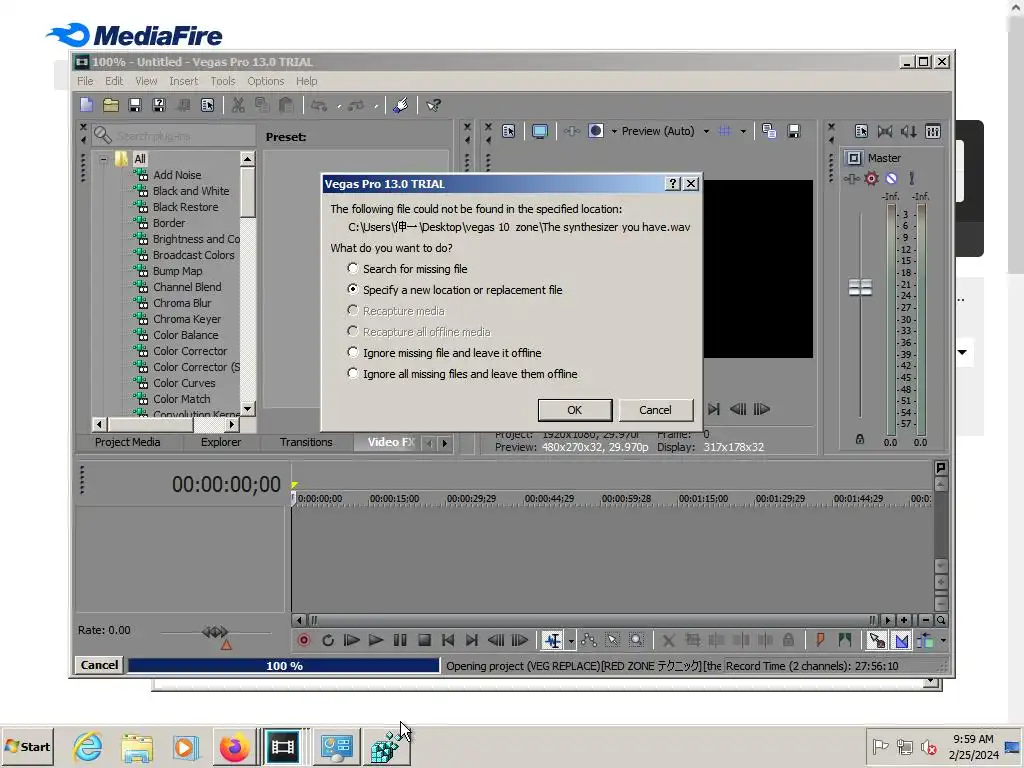Screen dimensions: 1024x768
Task: Click the Cut scissors toolbar icon
Action: pyautogui.click(x=238, y=105)
